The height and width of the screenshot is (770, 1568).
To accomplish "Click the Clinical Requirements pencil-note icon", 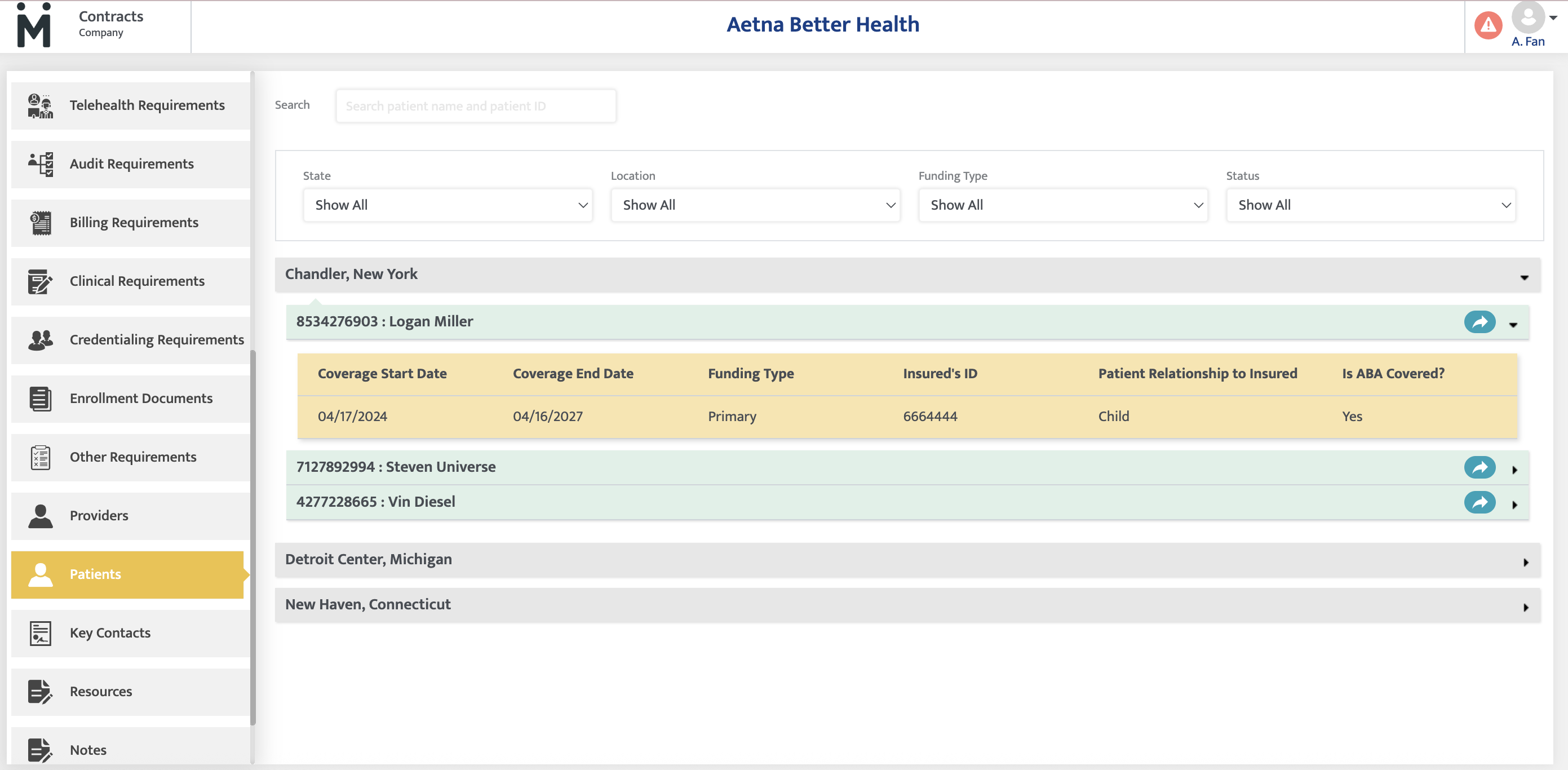I will (40, 281).
